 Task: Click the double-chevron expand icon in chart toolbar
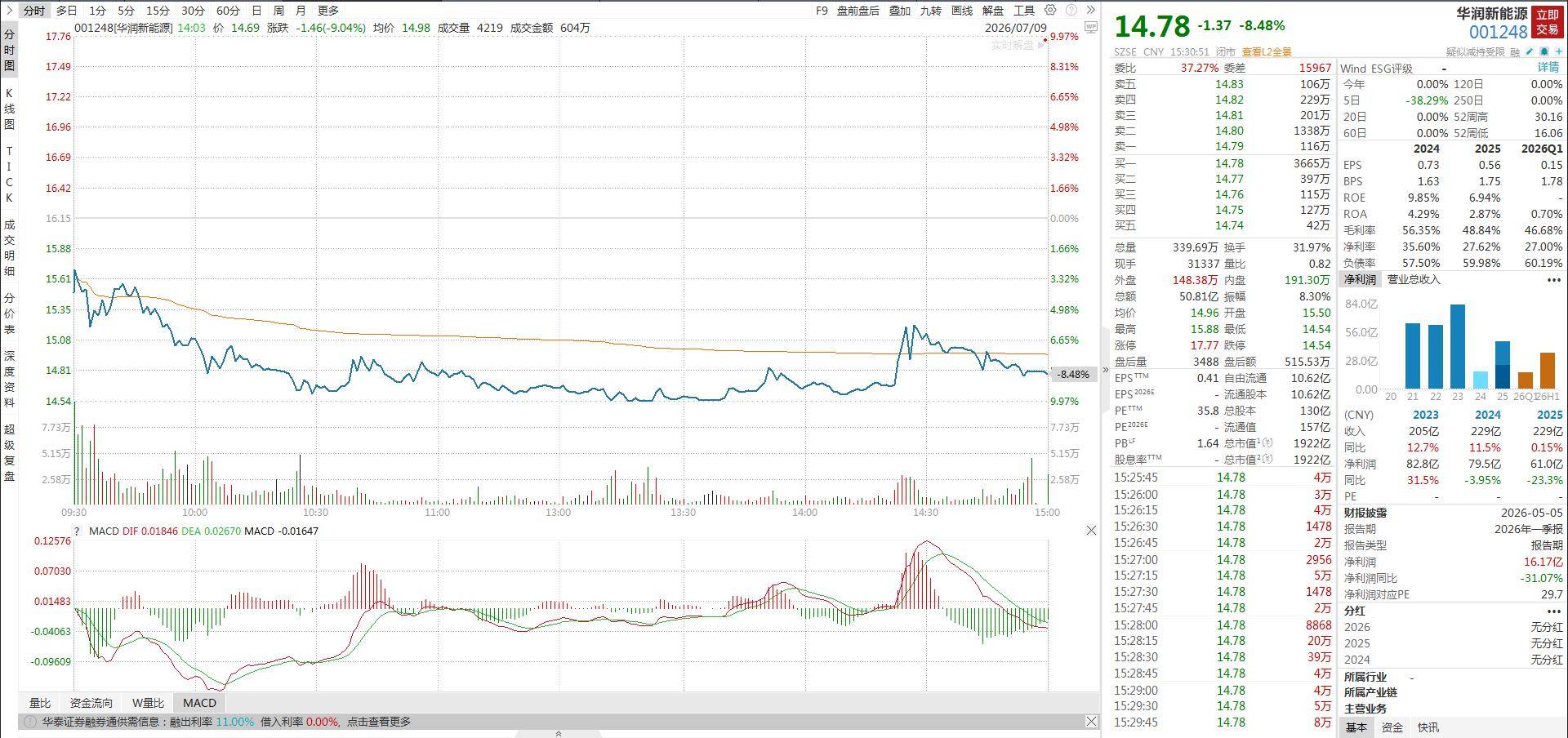(1090, 11)
